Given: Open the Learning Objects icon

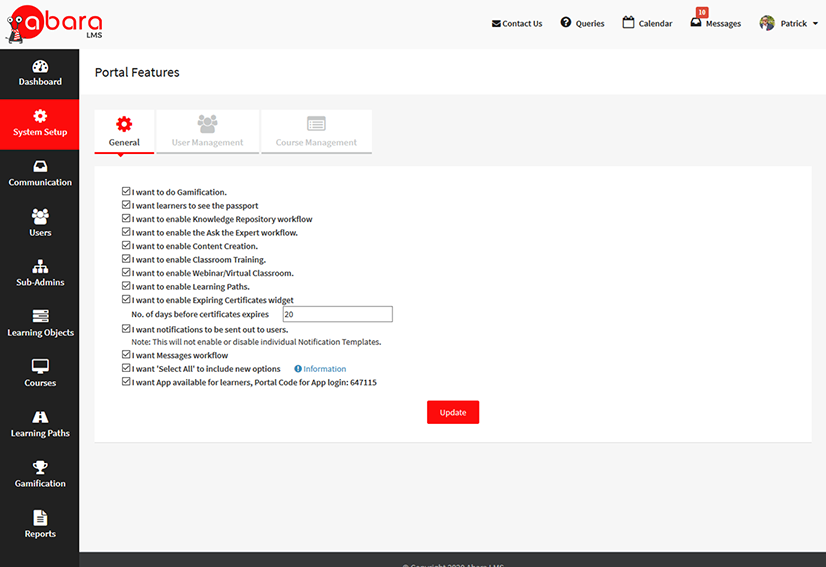Looking at the screenshot, I should click(40, 316).
